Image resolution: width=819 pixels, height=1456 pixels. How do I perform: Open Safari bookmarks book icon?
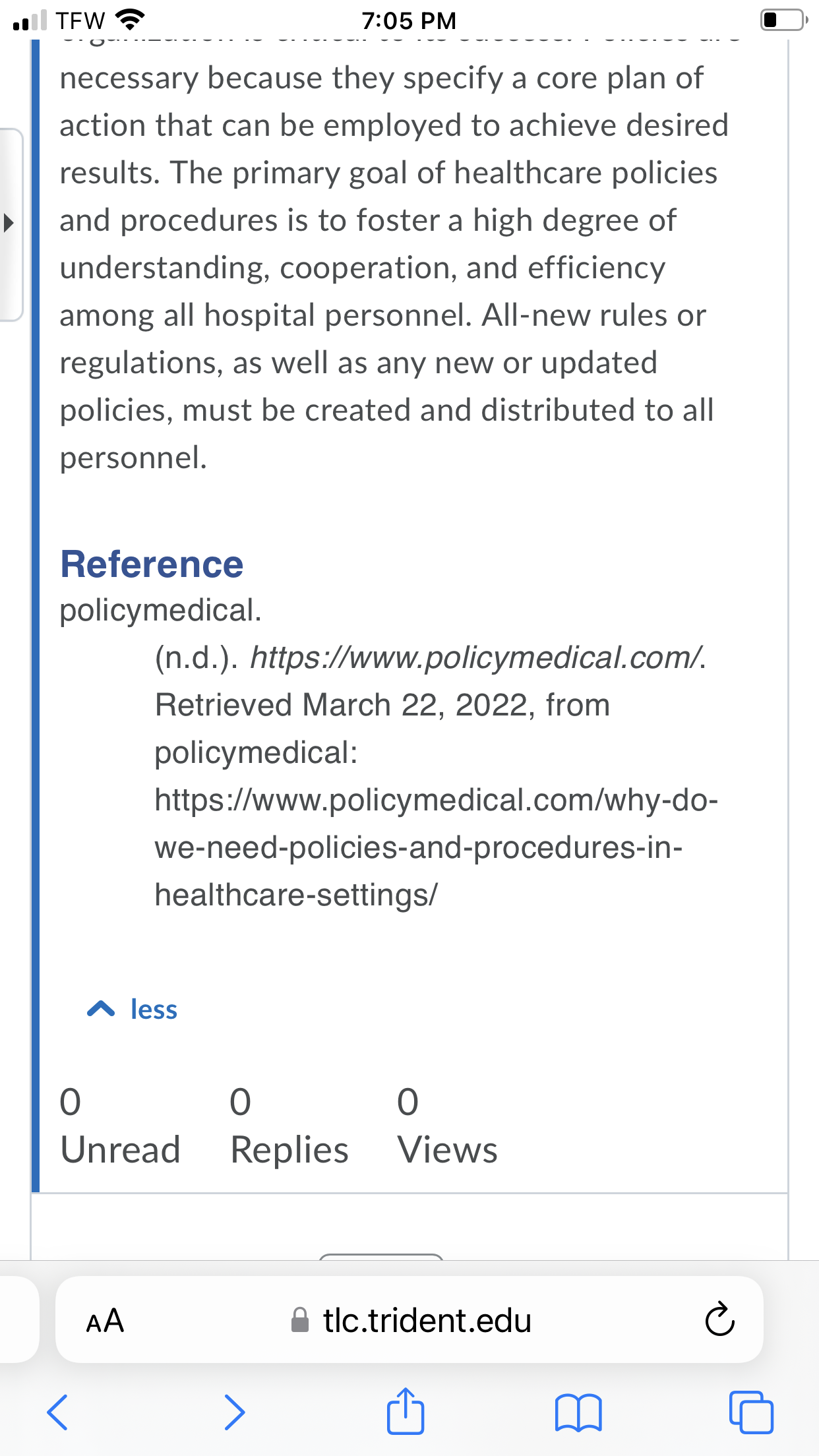(578, 1412)
